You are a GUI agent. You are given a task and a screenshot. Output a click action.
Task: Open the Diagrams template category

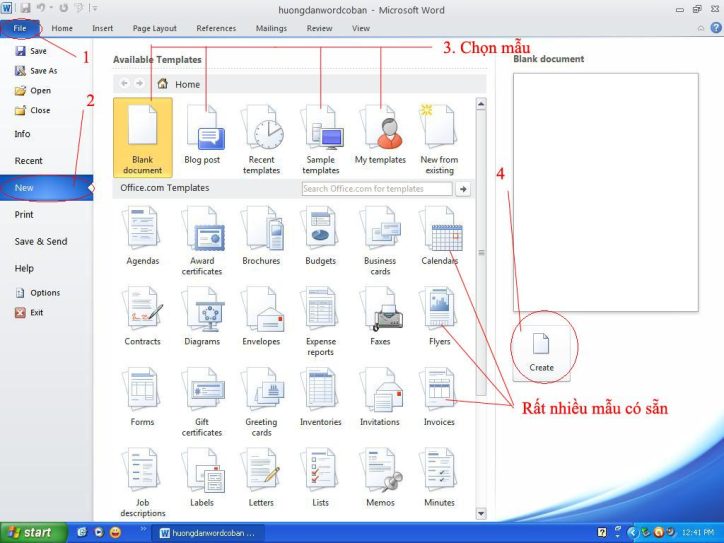pos(202,317)
